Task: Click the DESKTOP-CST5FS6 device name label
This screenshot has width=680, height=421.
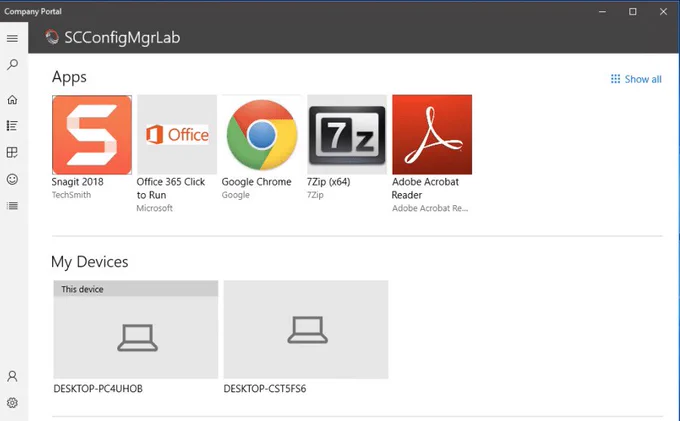Action: click(265, 388)
